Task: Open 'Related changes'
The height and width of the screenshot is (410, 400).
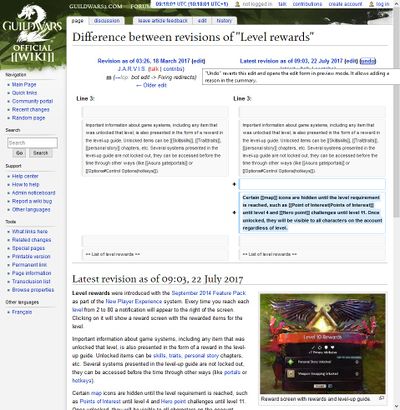Action: point(32,240)
